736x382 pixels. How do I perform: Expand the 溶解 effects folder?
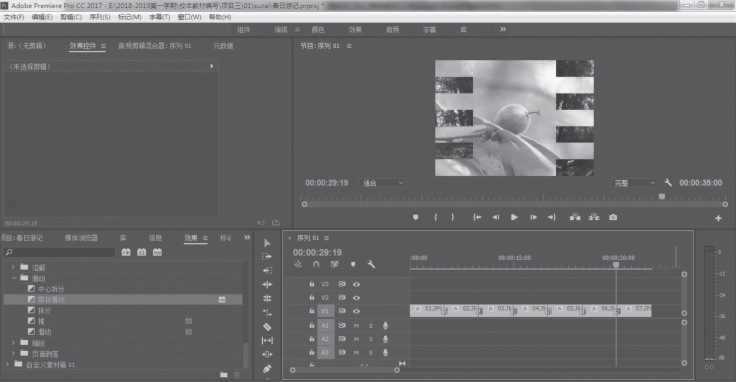coord(13,267)
